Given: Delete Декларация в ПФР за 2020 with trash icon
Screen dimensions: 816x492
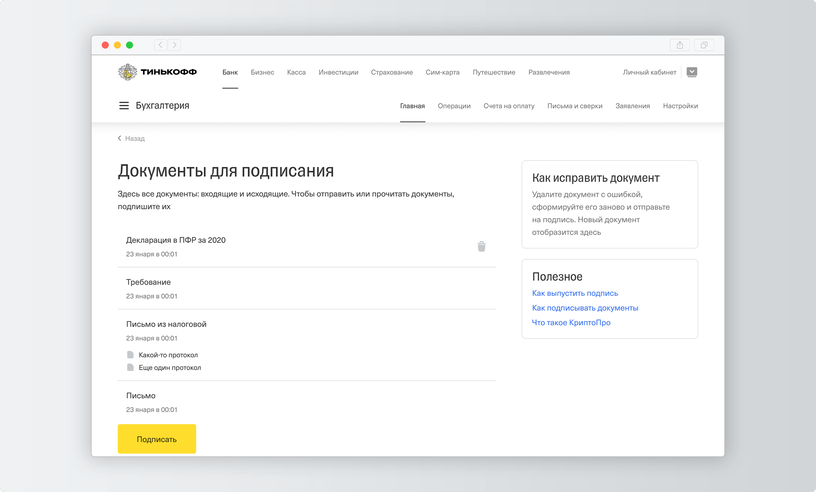Looking at the screenshot, I should (x=481, y=246).
